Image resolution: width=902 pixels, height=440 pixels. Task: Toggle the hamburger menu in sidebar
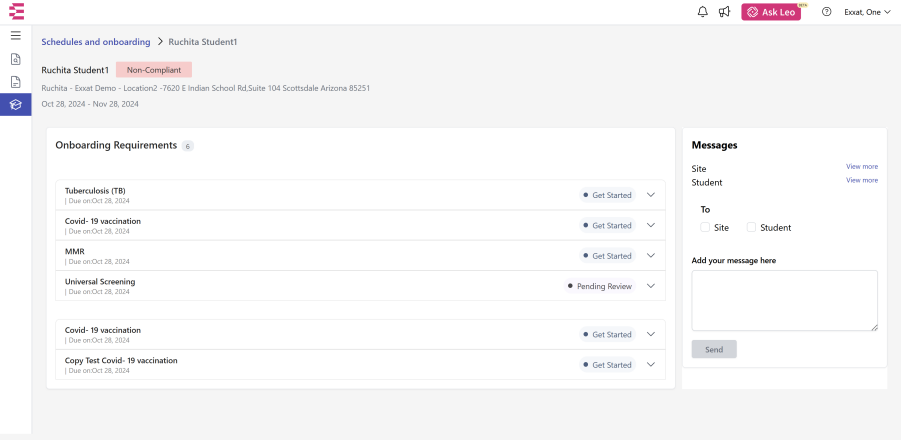[x=16, y=36]
